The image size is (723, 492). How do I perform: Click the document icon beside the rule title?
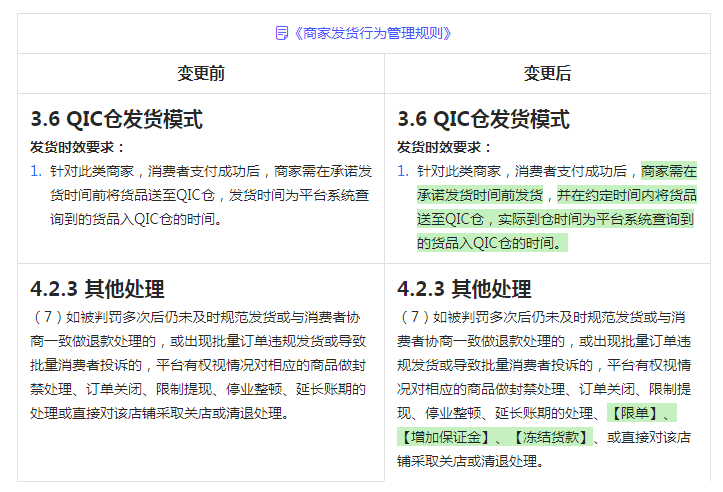[x=282, y=33]
